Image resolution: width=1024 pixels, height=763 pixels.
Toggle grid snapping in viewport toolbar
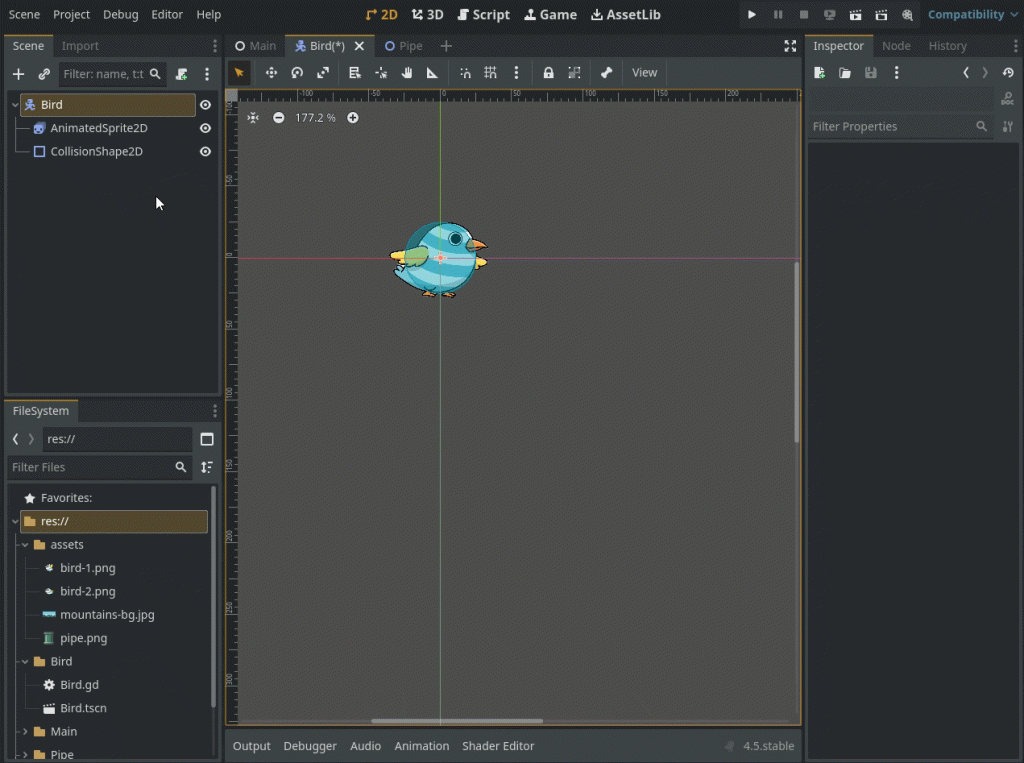tap(490, 73)
